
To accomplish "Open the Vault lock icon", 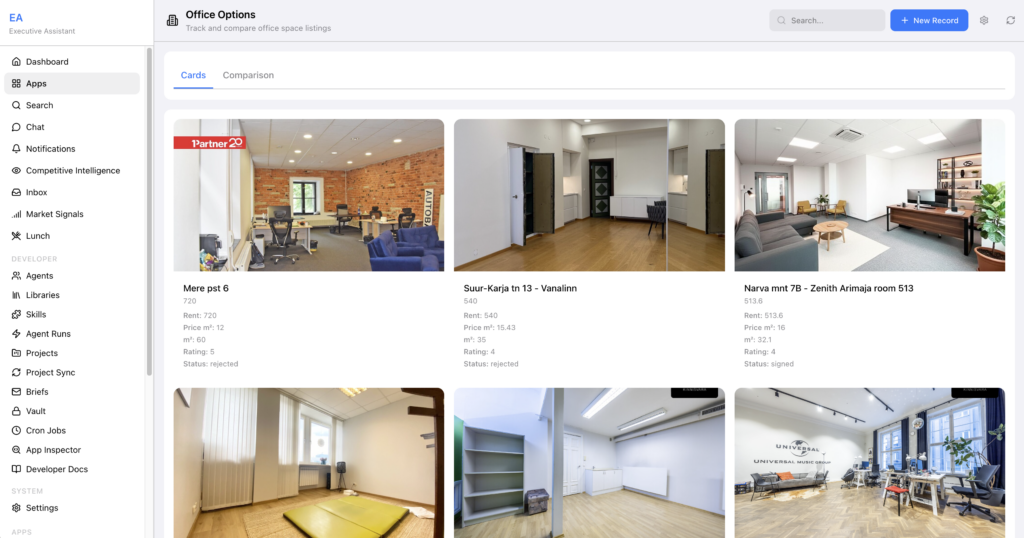I will (x=16, y=411).
